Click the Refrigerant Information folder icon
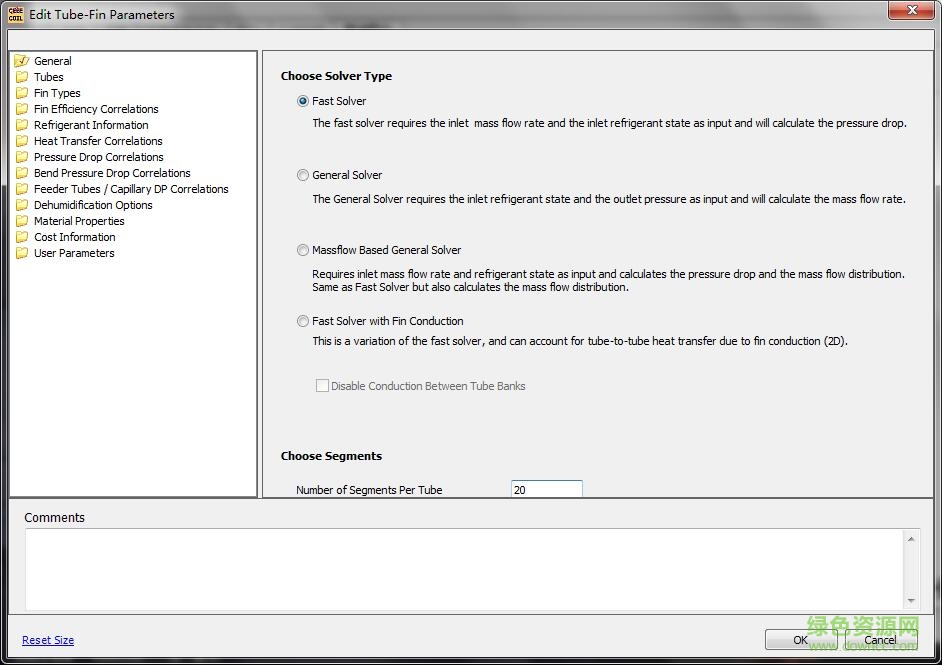 tap(22, 125)
